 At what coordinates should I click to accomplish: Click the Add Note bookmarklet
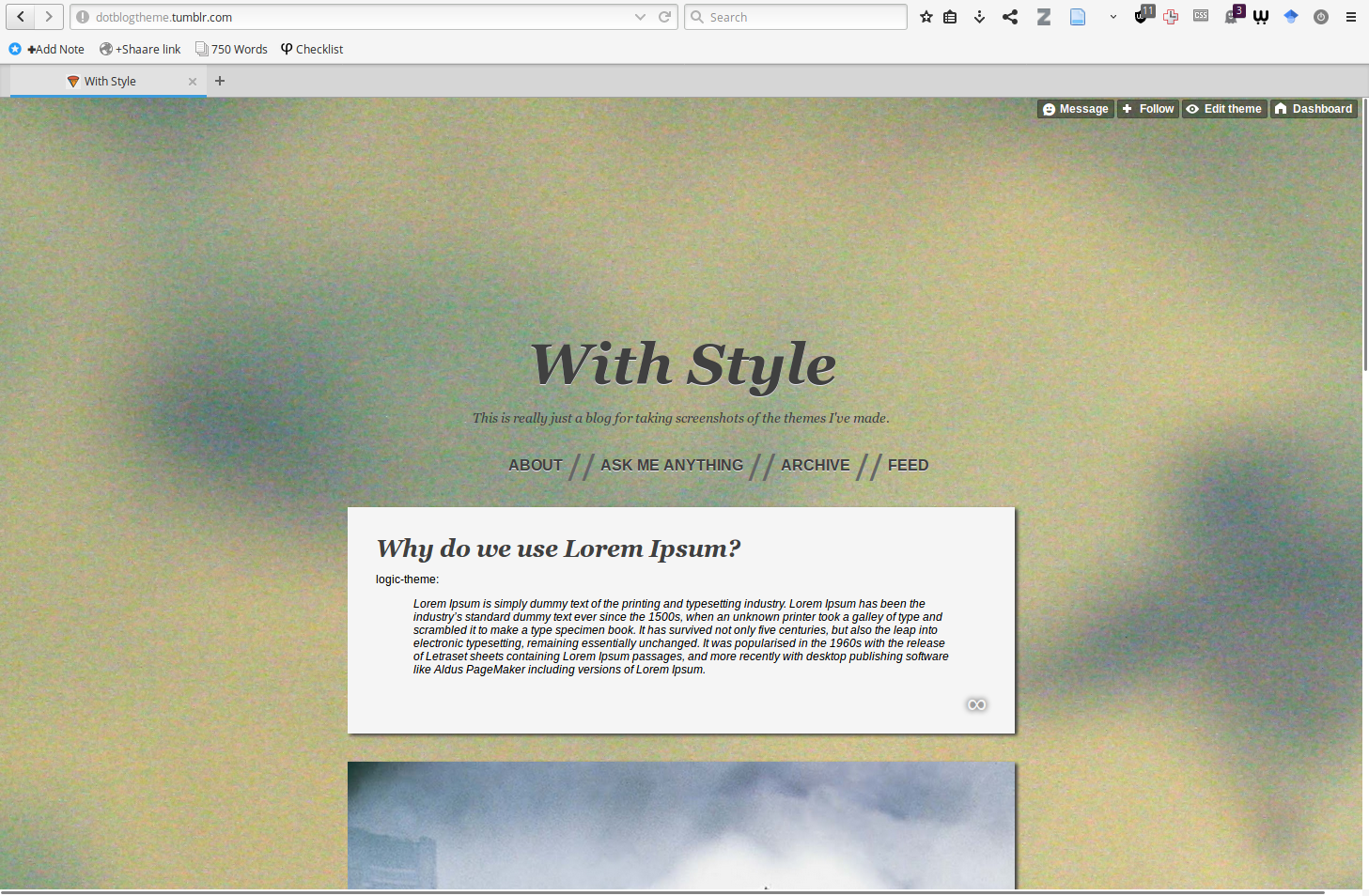[x=46, y=49]
